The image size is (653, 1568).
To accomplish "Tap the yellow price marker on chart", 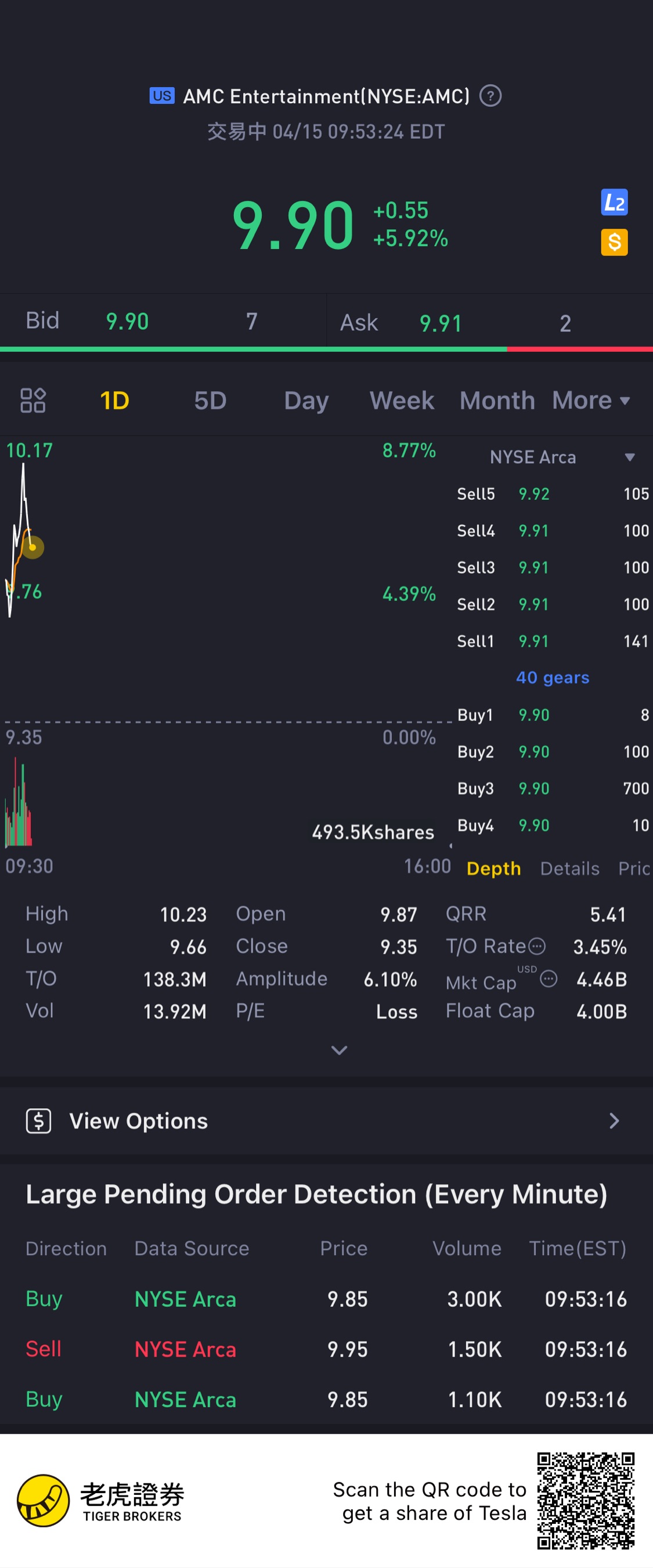I will [x=33, y=547].
